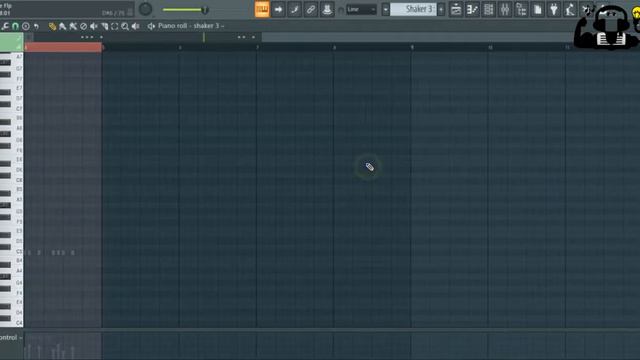Open the plugin picker plug icon

pos(554,9)
